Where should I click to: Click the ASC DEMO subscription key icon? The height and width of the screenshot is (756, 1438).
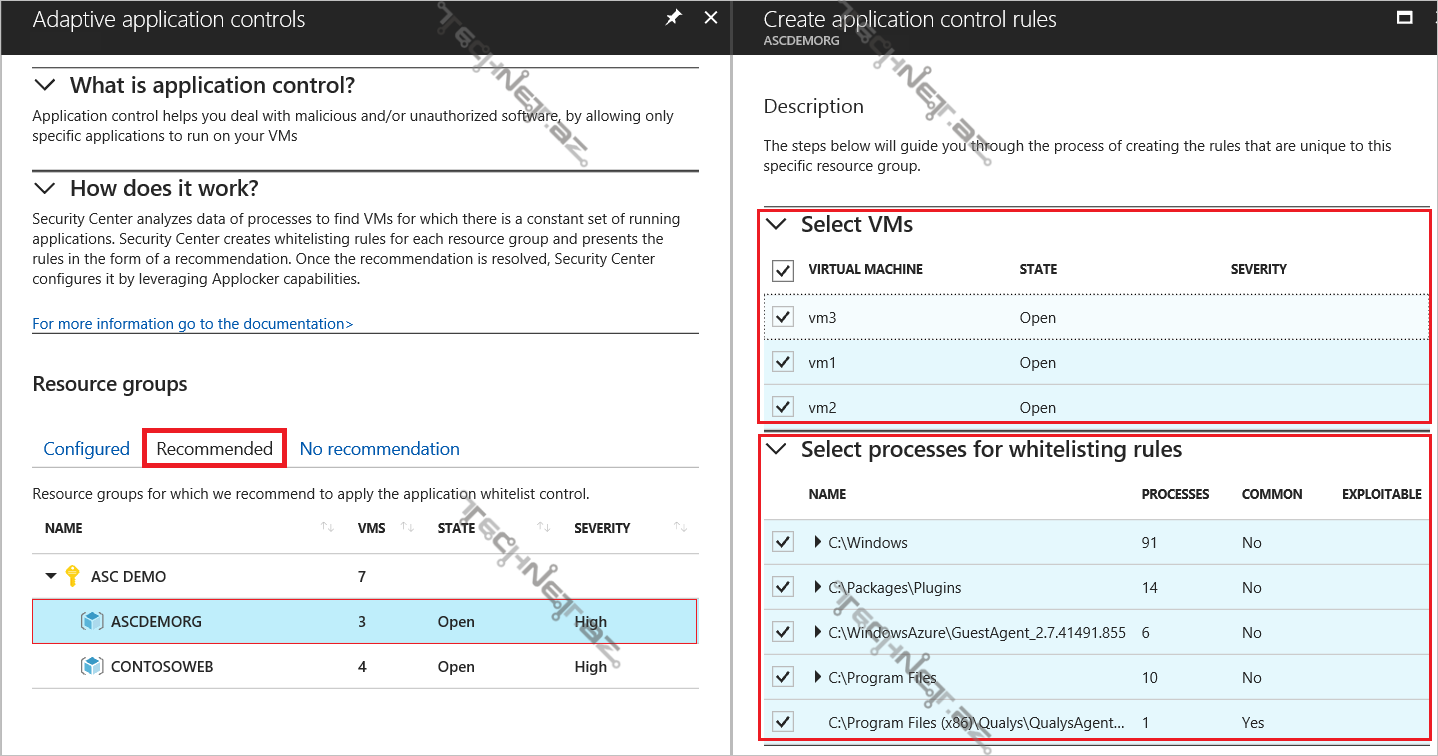pos(72,576)
